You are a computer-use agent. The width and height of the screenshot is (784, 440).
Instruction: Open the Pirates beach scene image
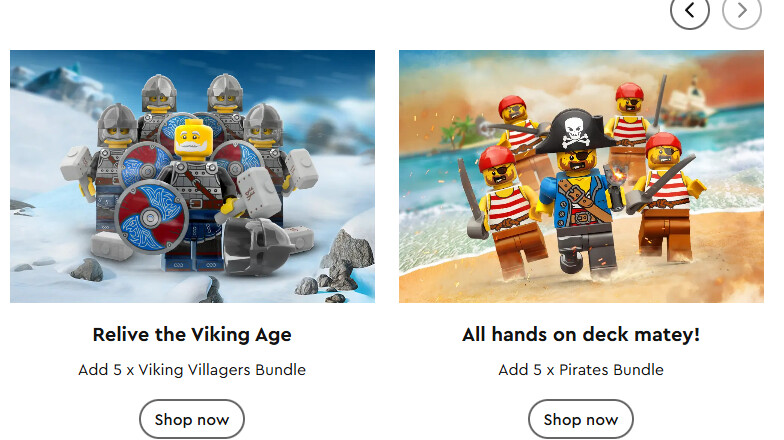point(581,176)
